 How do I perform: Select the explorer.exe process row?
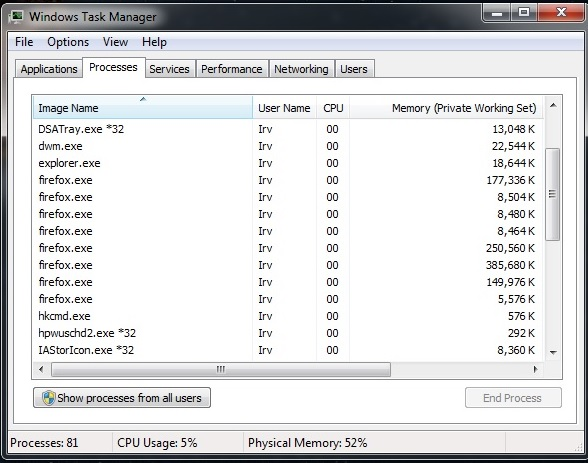(288, 163)
